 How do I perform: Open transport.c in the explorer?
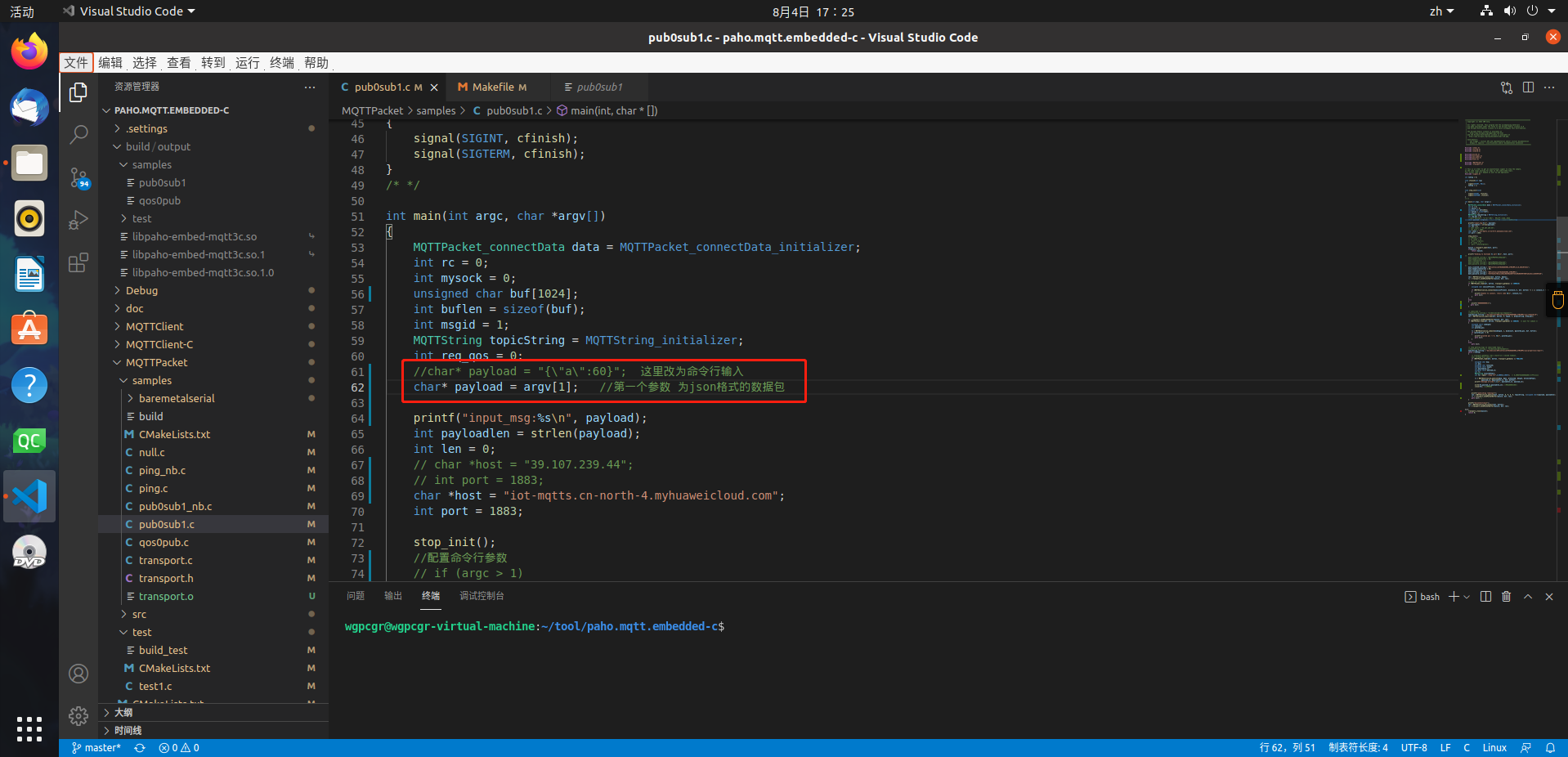click(214, 560)
